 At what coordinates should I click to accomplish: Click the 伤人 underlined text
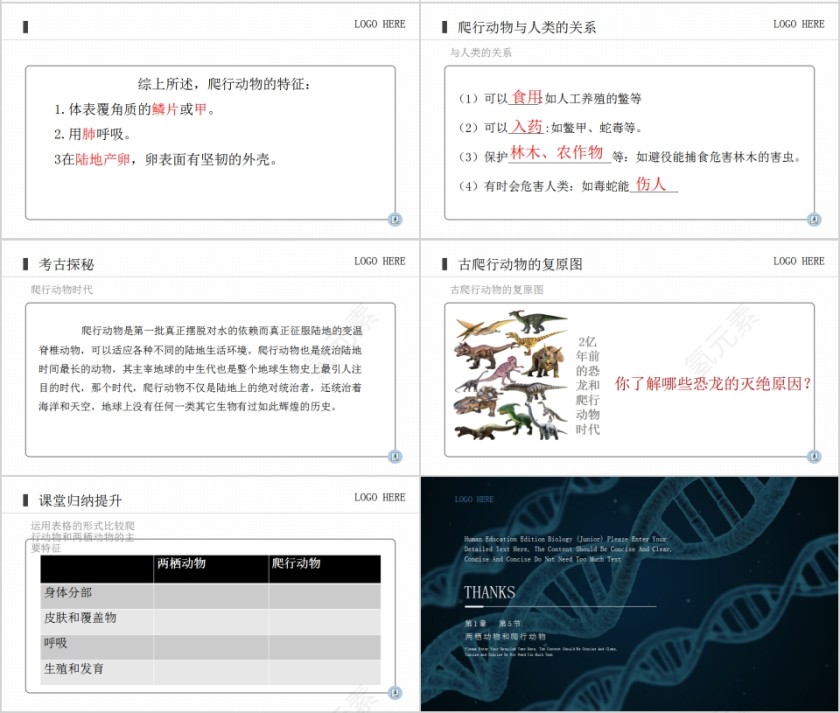(649, 184)
